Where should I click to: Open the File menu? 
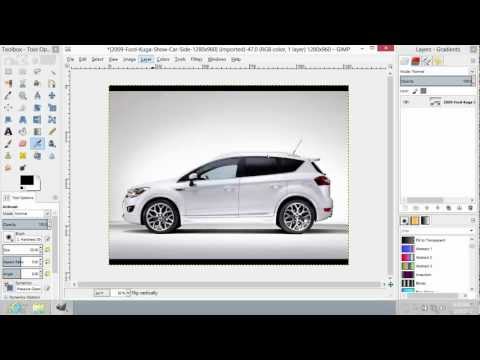tap(70, 59)
